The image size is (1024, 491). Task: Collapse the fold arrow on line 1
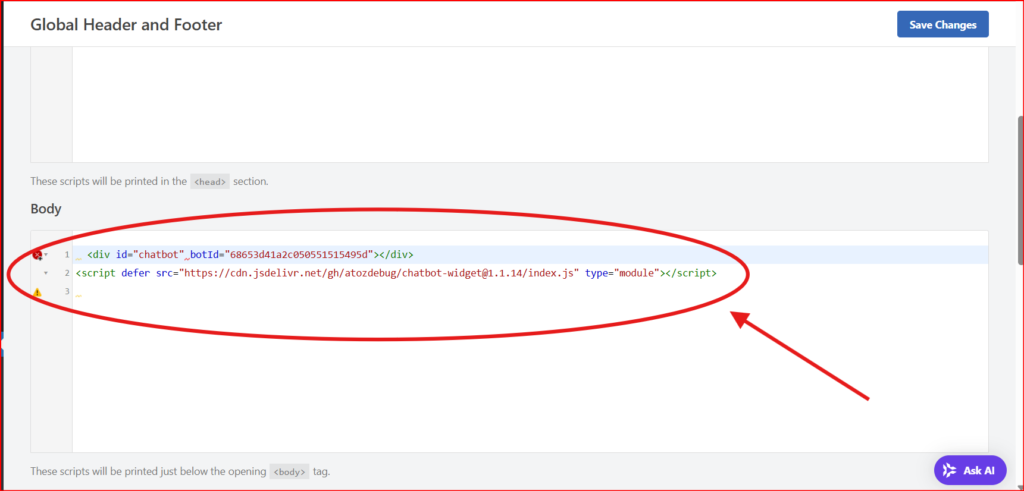tap(46, 255)
